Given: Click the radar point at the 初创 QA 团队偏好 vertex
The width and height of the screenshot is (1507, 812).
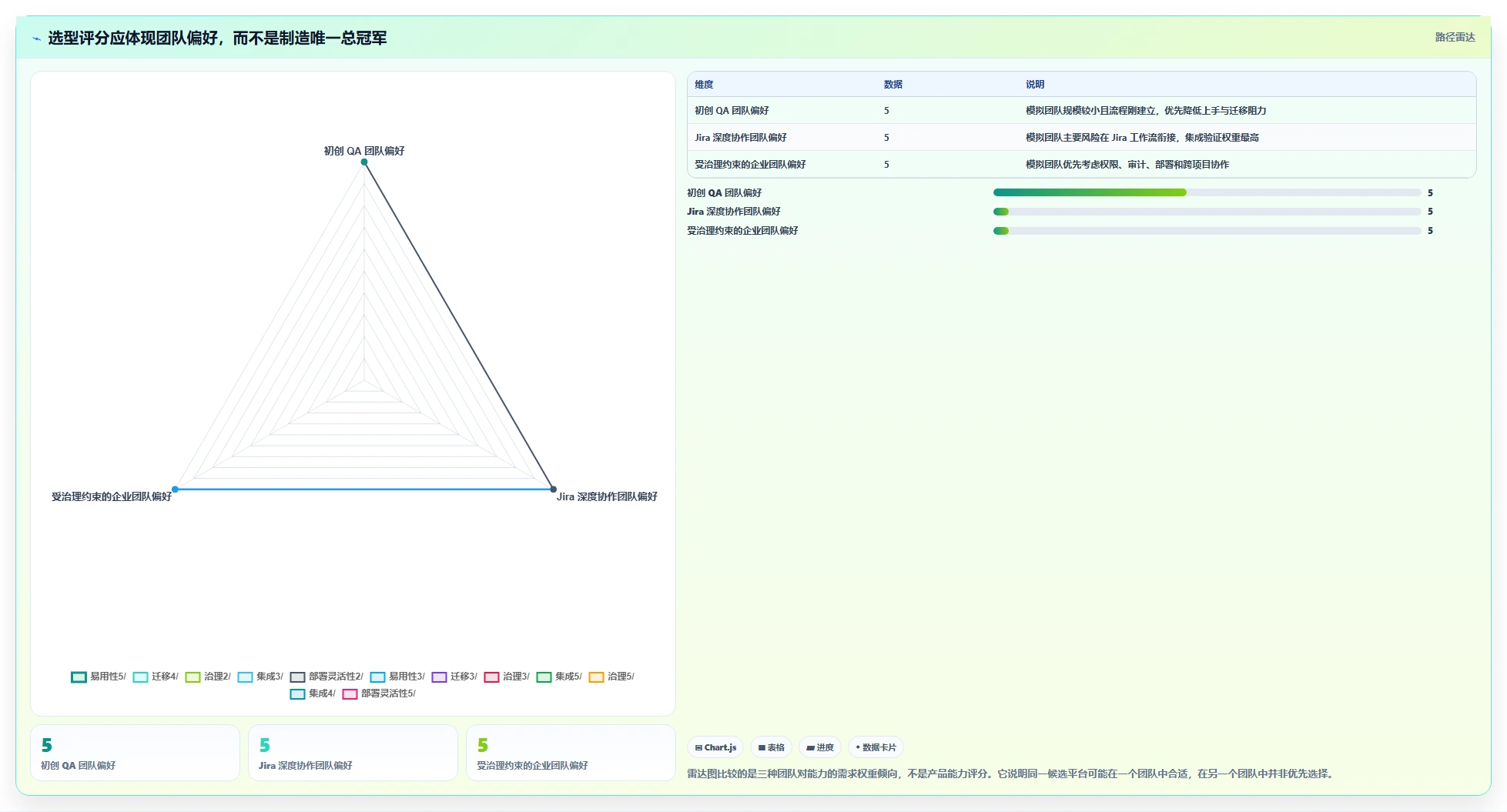Looking at the screenshot, I should [x=364, y=162].
